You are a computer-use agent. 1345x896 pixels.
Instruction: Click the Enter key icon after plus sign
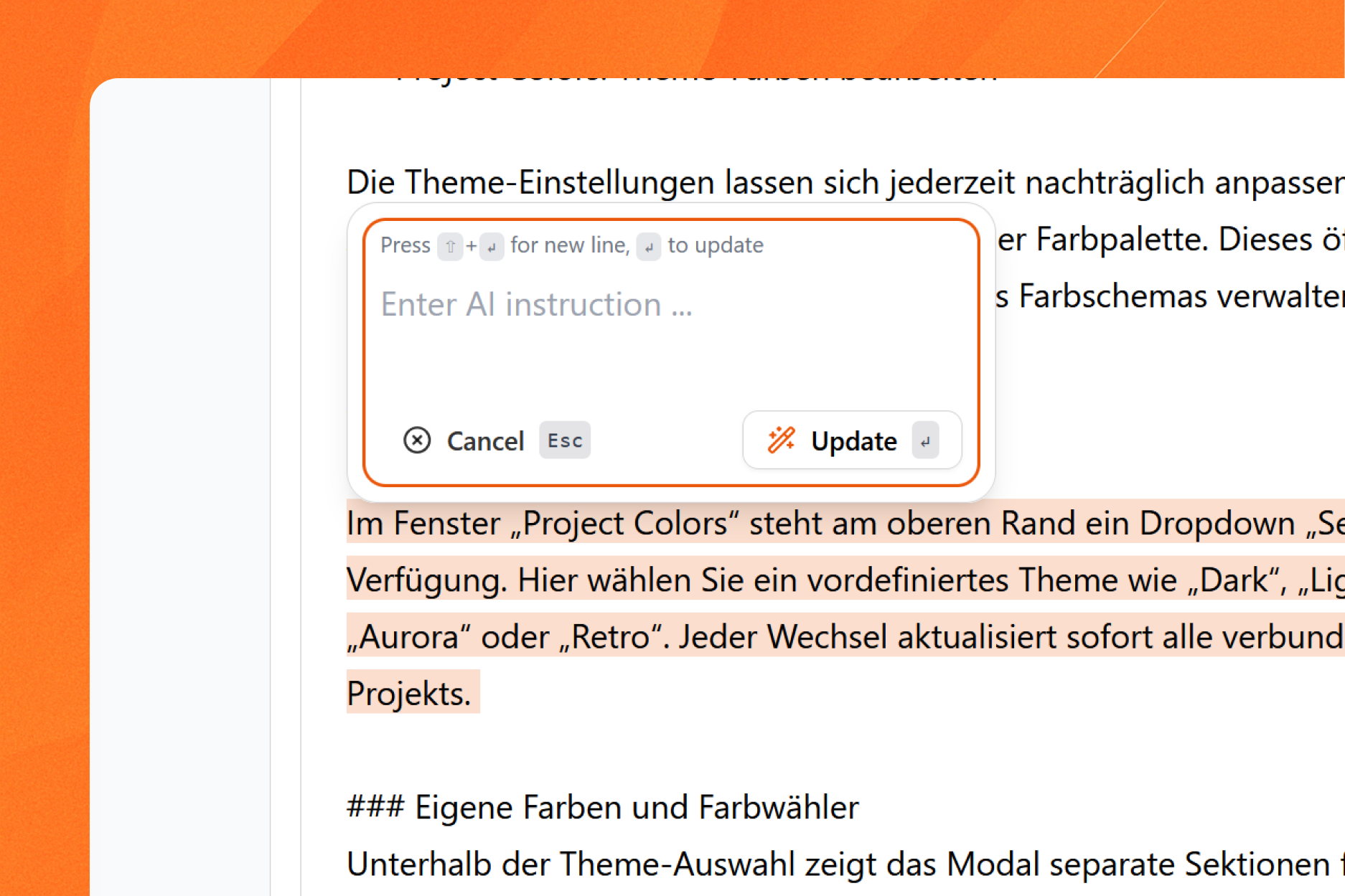(492, 247)
